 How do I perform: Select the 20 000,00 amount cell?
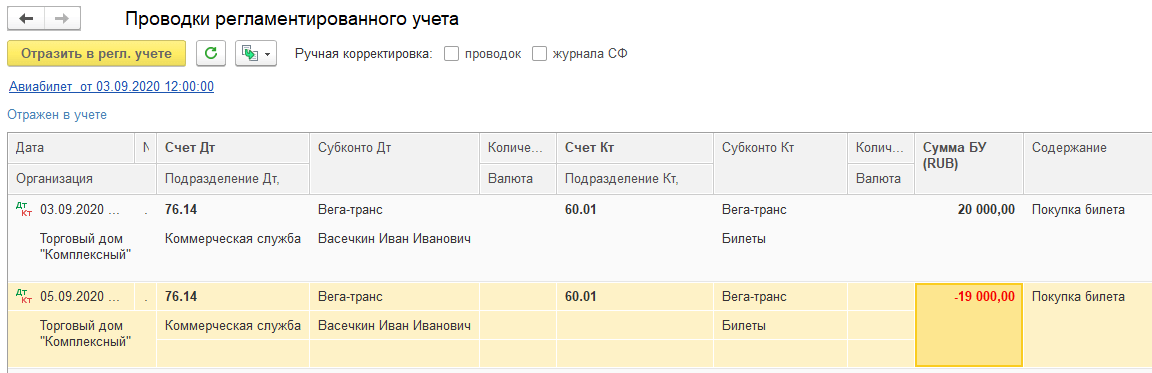coord(968,210)
